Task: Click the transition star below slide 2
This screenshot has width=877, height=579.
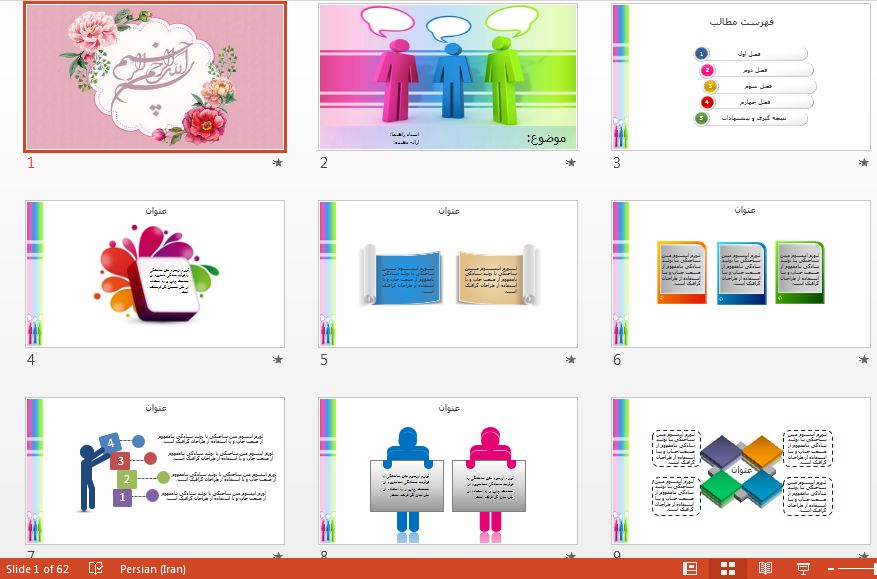Action: (x=571, y=162)
